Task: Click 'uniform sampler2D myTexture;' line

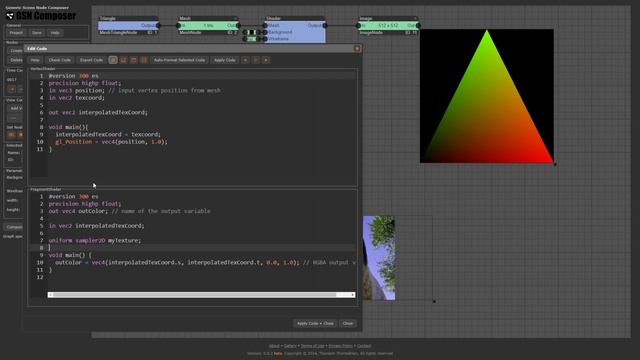Action: pyautogui.click(x=95, y=241)
